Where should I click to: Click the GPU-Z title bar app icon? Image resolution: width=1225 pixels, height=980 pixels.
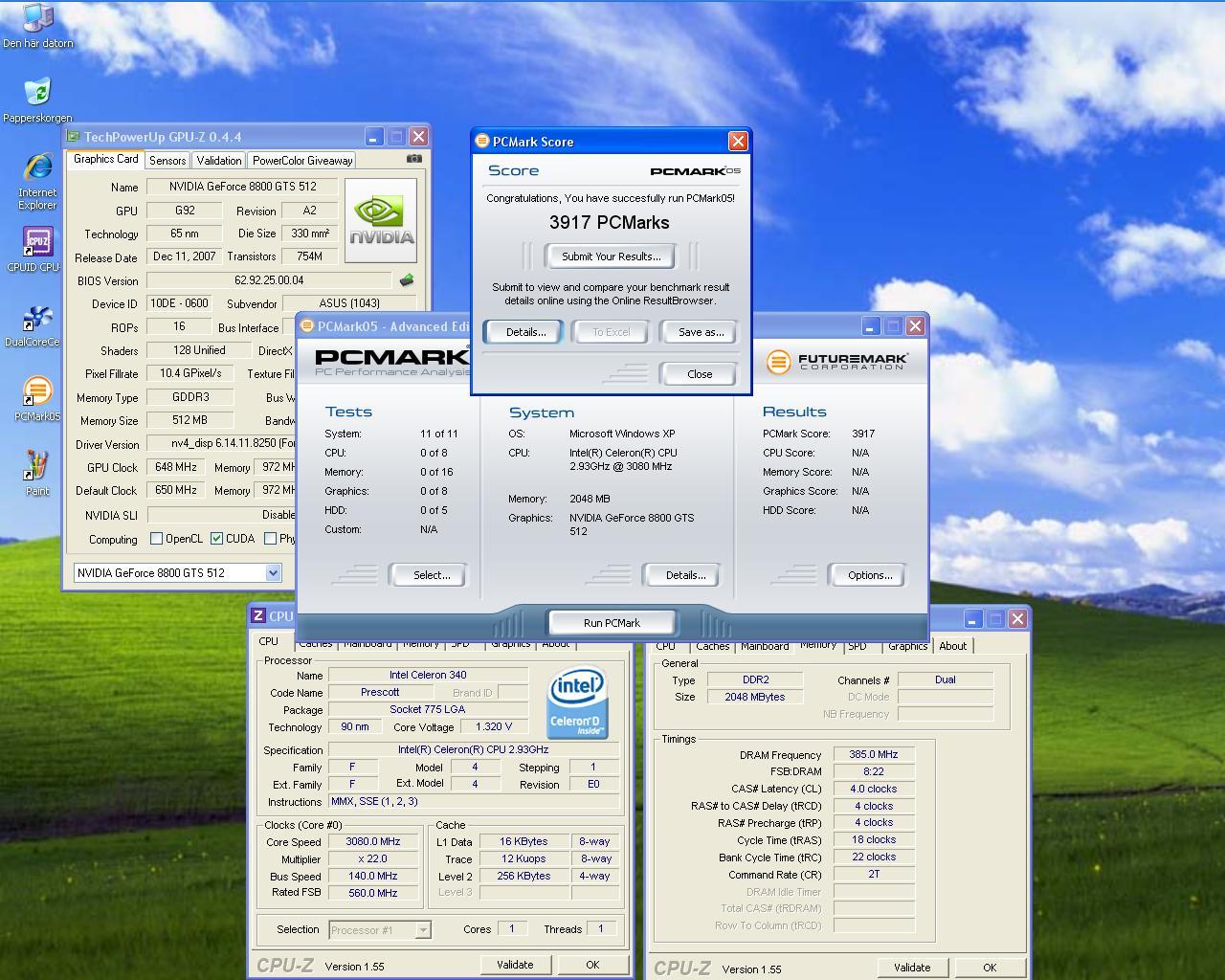tap(74, 137)
